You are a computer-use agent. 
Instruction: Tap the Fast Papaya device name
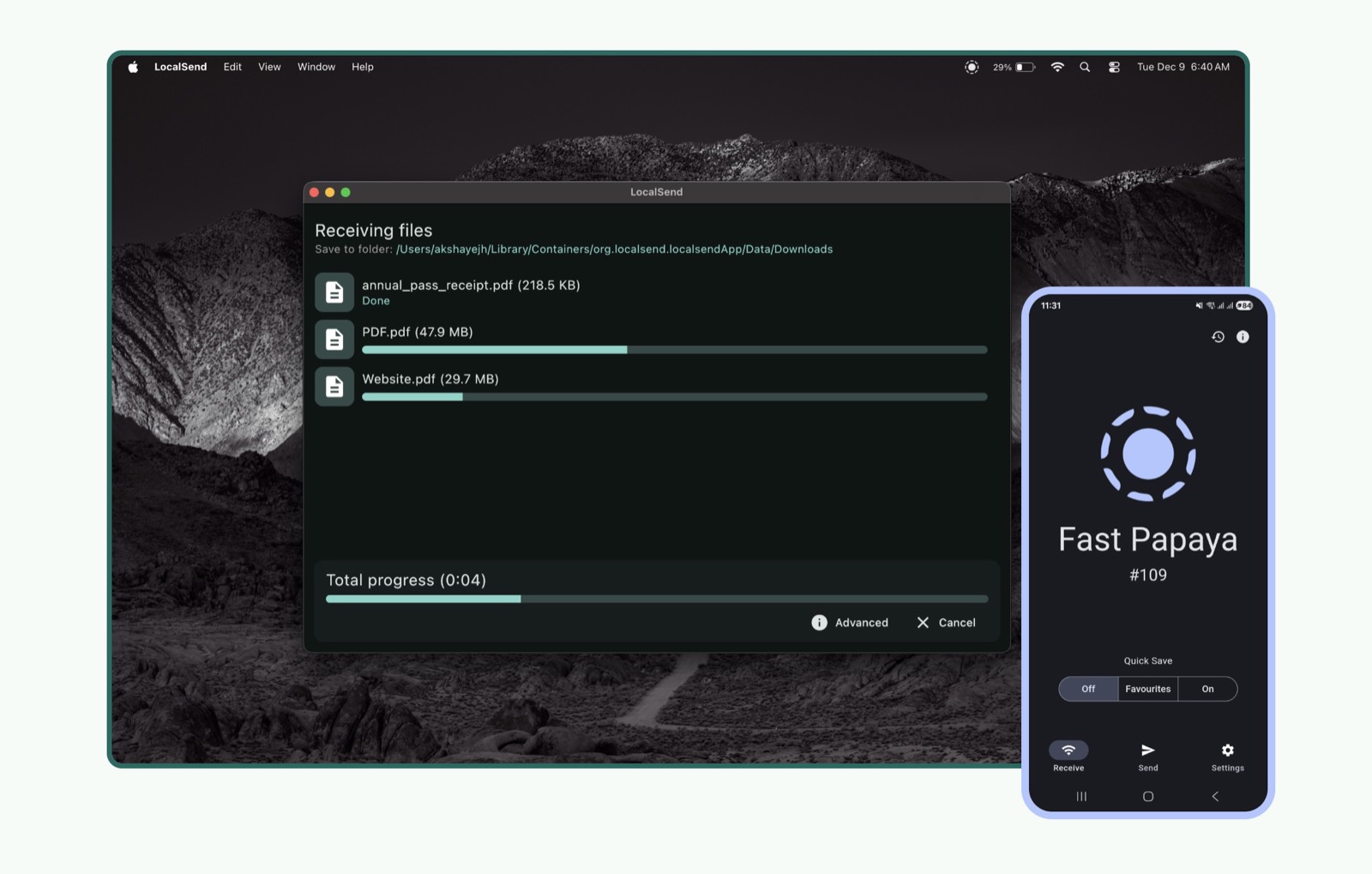1148,539
